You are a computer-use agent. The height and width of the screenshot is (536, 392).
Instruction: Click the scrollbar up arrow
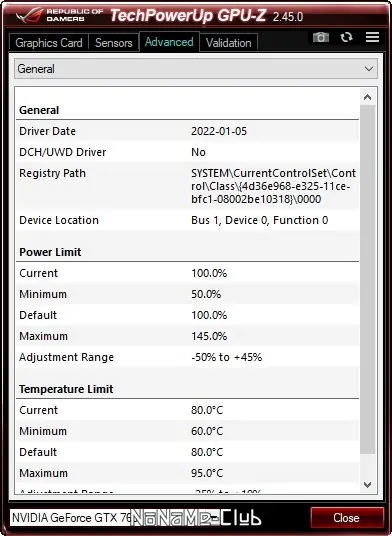368,97
